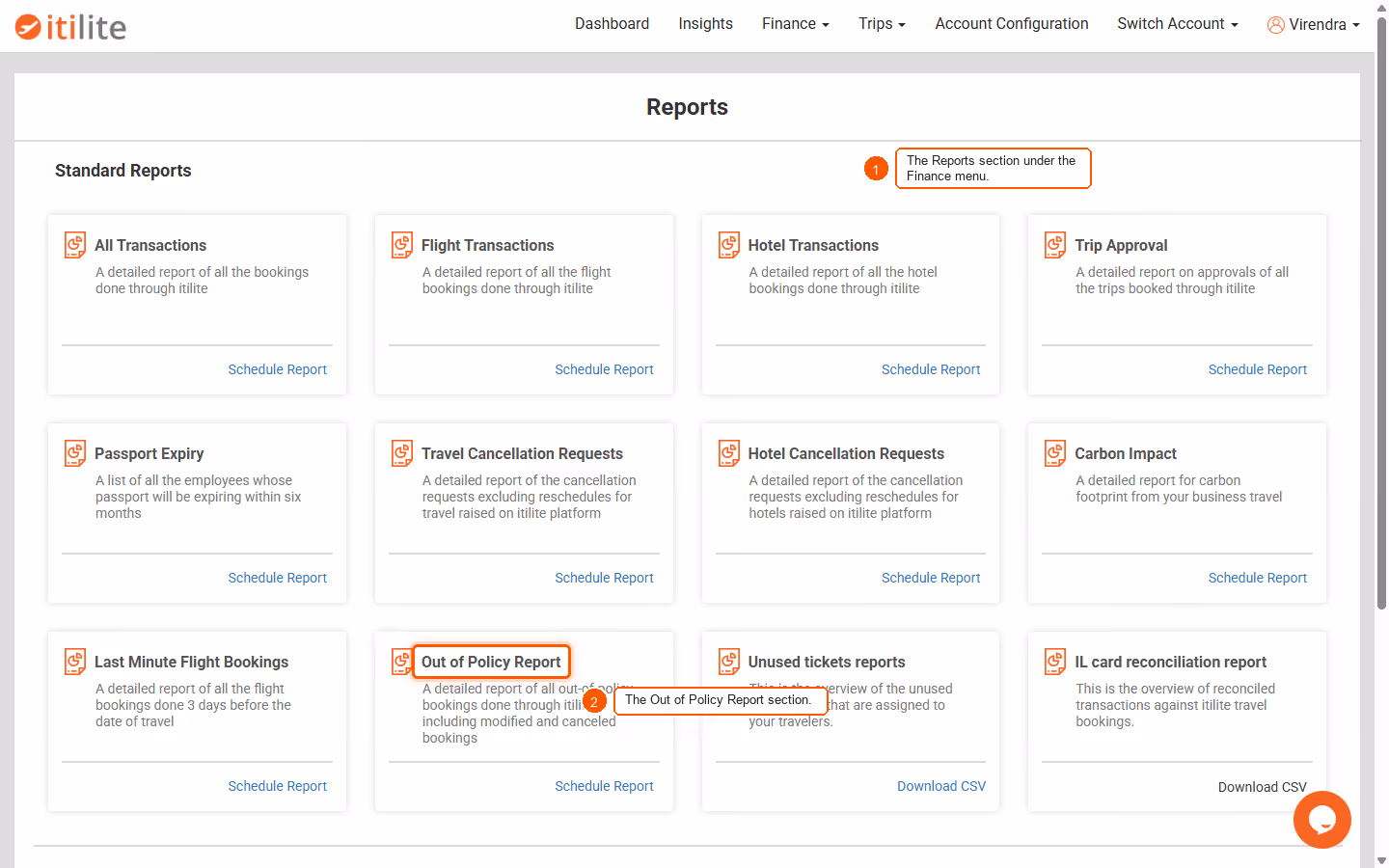This screenshot has width=1389, height=868.
Task: Click the Flight Transactions report icon
Action: [402, 245]
